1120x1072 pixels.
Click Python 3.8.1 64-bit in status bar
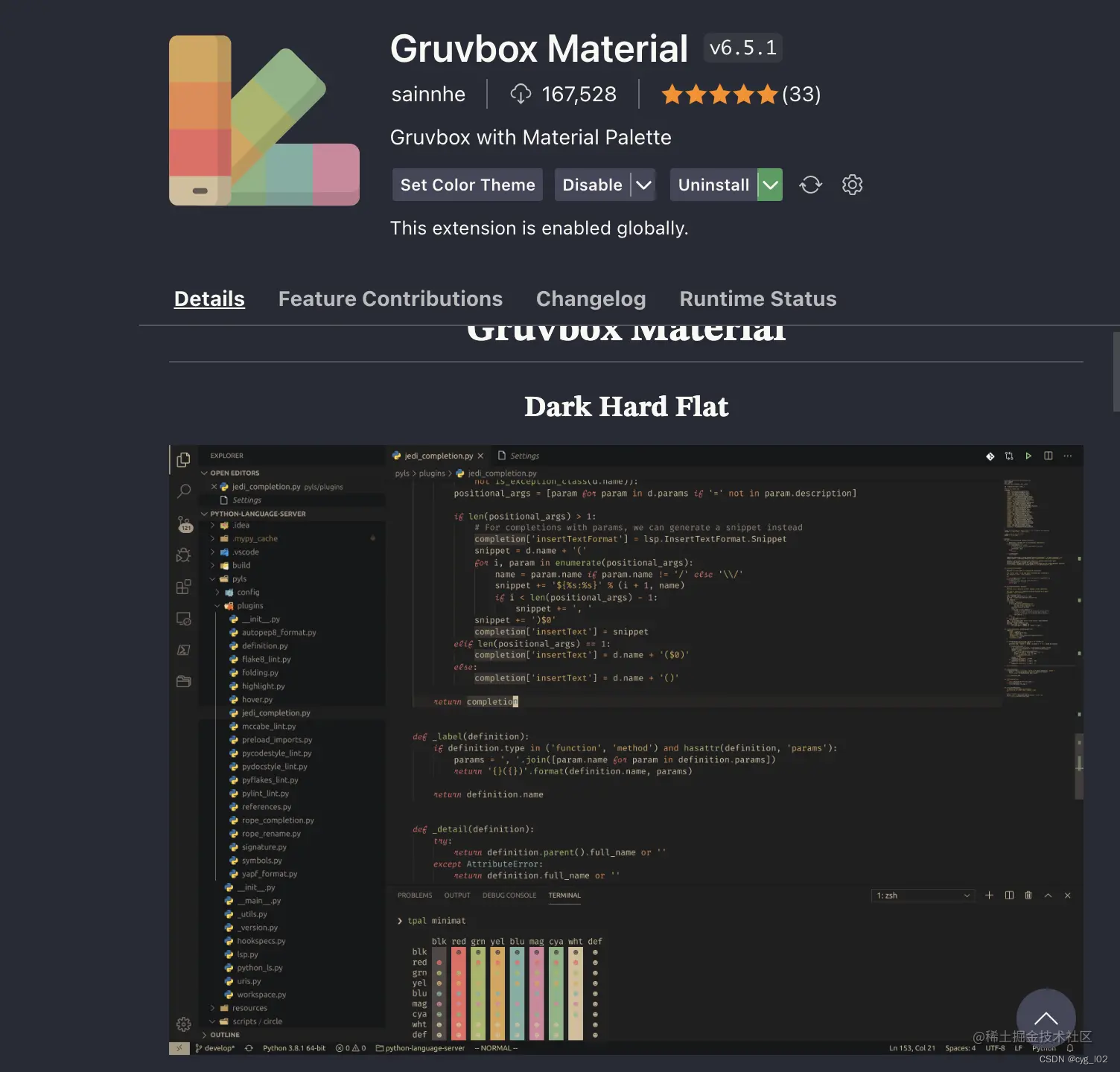click(x=294, y=1048)
